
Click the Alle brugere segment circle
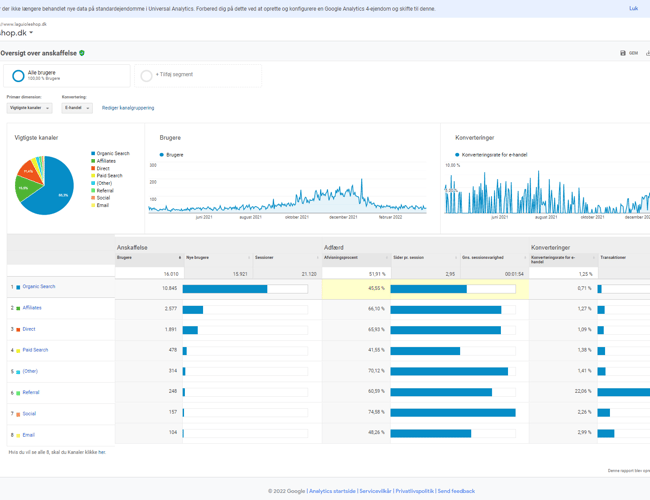click(18, 75)
